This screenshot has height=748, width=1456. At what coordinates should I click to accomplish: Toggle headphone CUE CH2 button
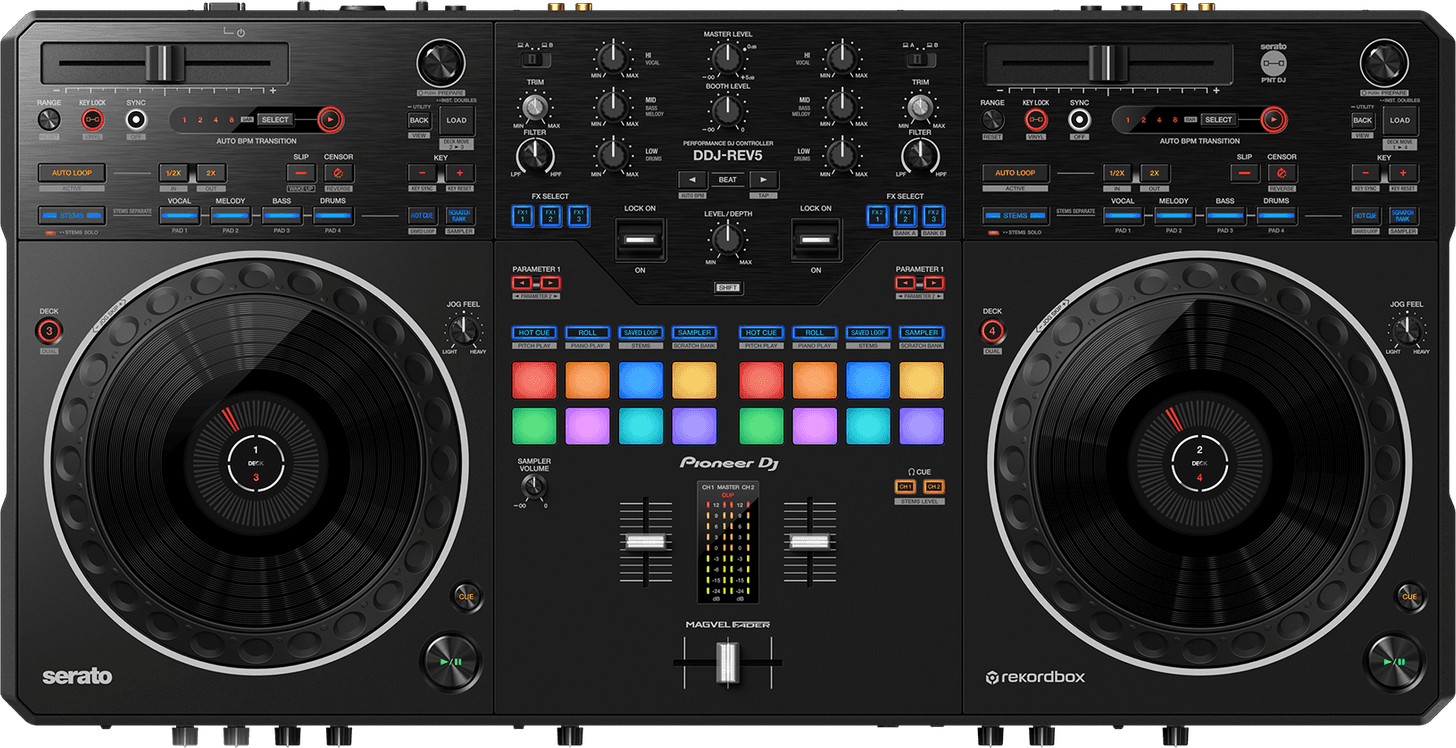click(934, 486)
